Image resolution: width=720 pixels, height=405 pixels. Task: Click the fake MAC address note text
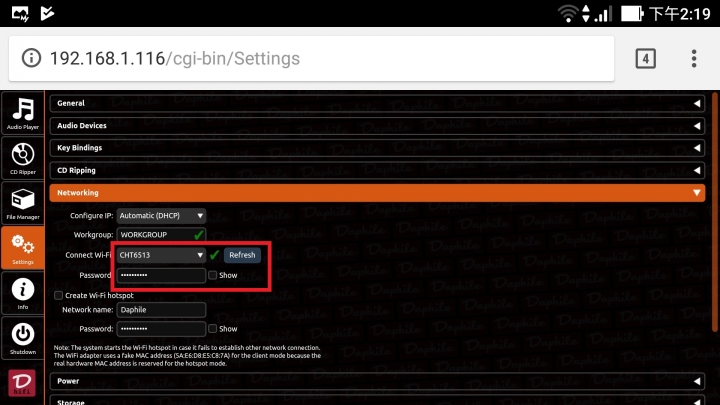tap(187, 355)
